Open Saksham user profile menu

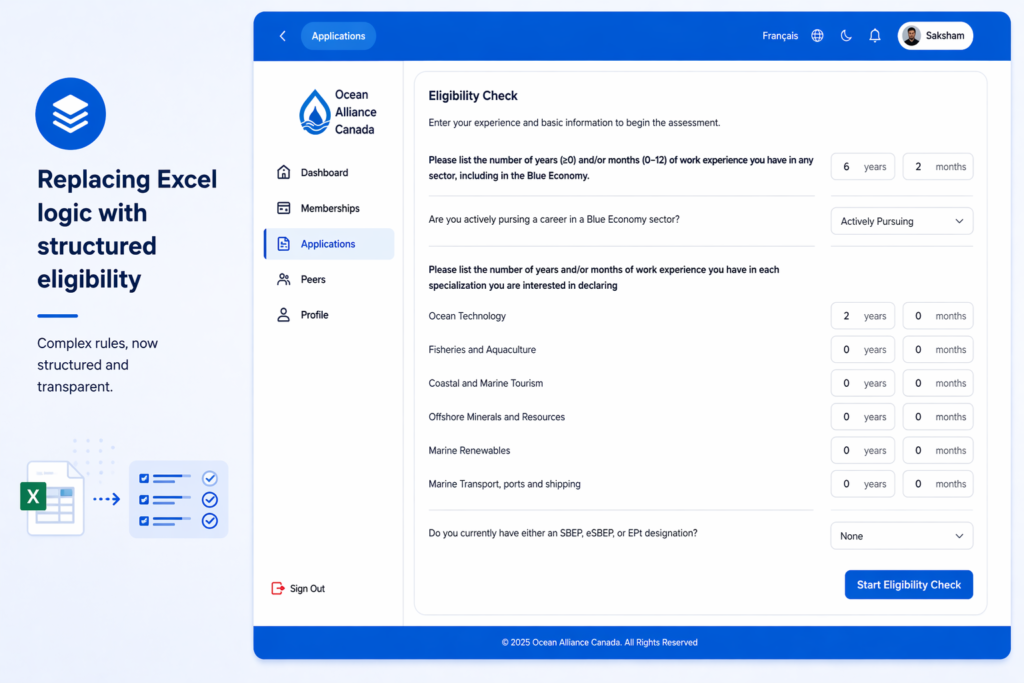(x=934, y=36)
